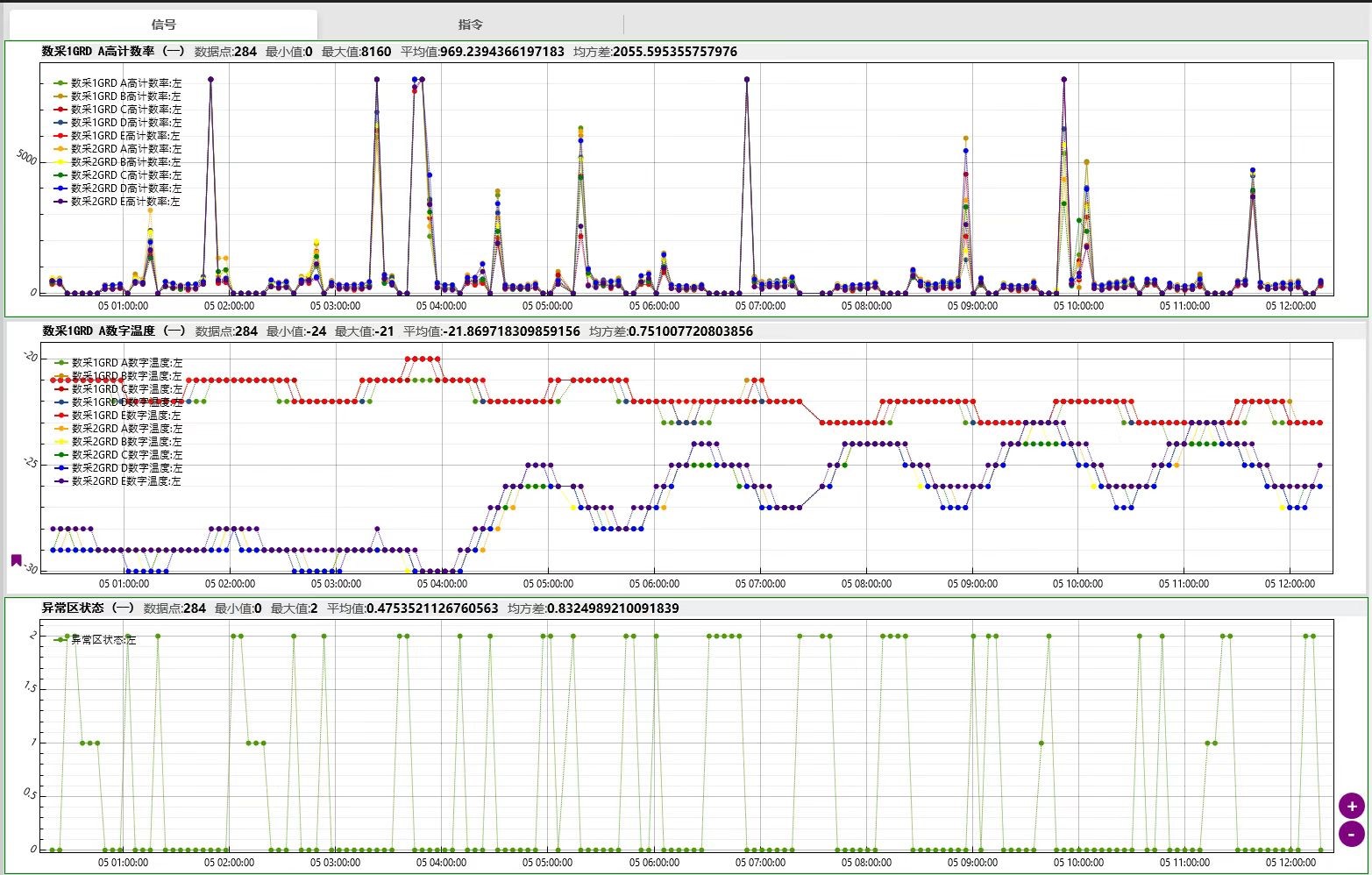Screen dimensions: 1372x875
Task: Toggle 数采2GRD B高计数率 legend entry
Action: (x=126, y=162)
